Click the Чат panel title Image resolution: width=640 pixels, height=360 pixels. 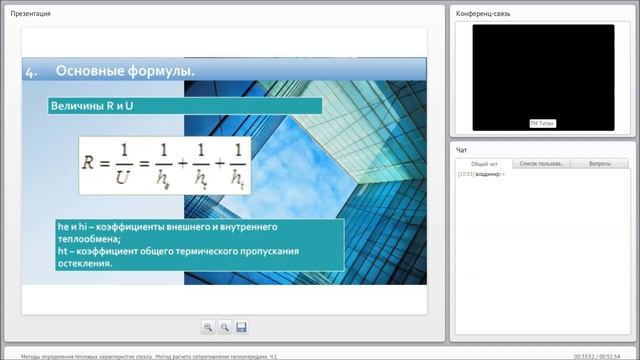click(x=461, y=150)
